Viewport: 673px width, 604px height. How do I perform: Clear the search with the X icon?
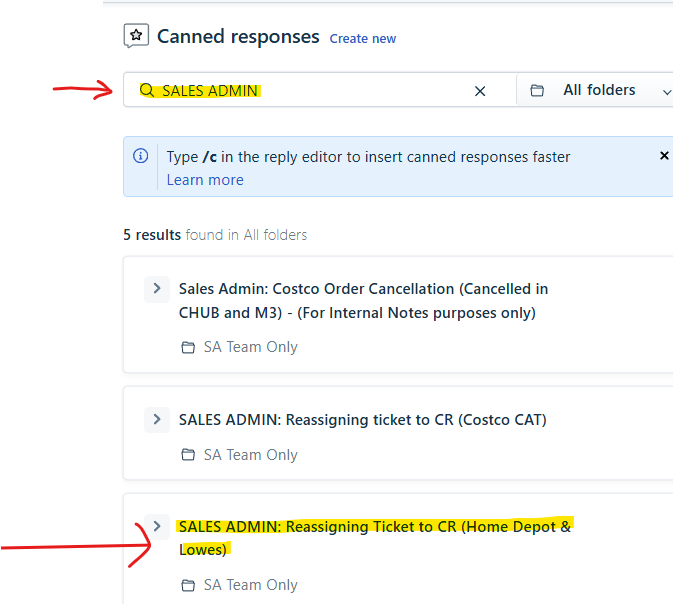[x=480, y=91]
